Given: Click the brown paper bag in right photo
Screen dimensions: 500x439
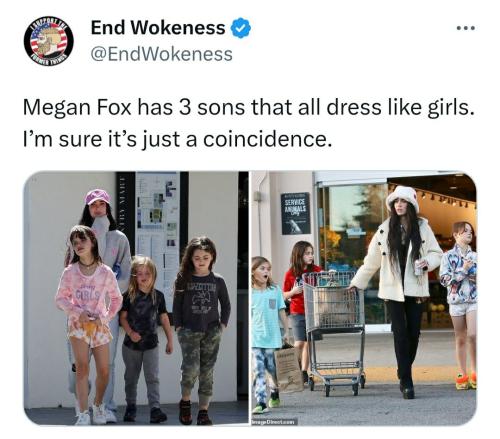Looking at the screenshot, I should (x=289, y=369).
